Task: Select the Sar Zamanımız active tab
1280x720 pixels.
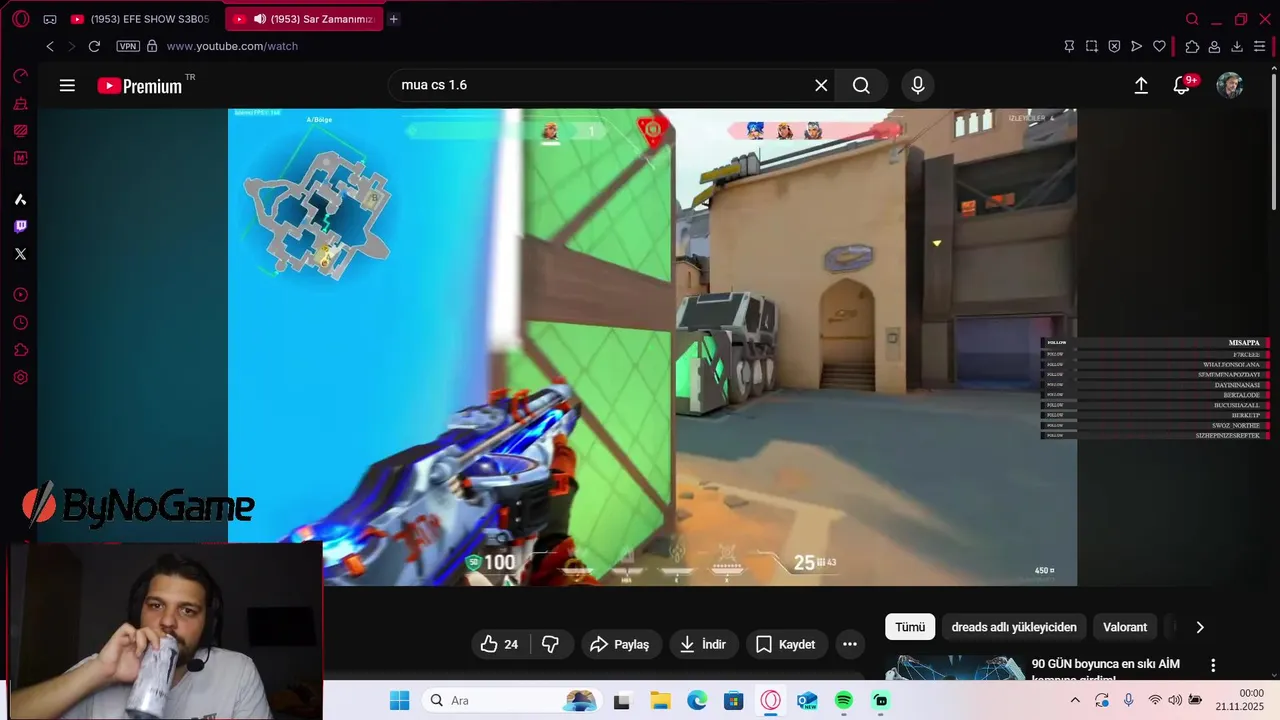Action: tap(304, 19)
